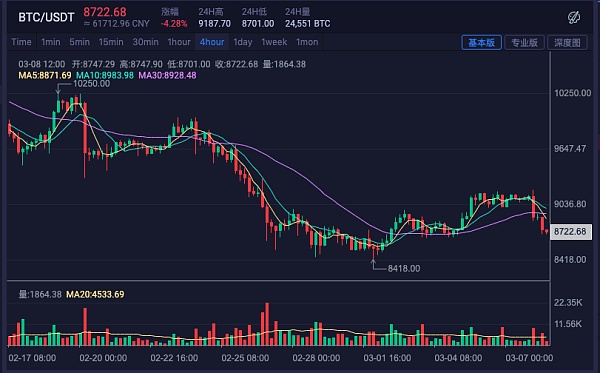
Task: Click the 10250.00 high price marker on chart
Action: click(91, 84)
